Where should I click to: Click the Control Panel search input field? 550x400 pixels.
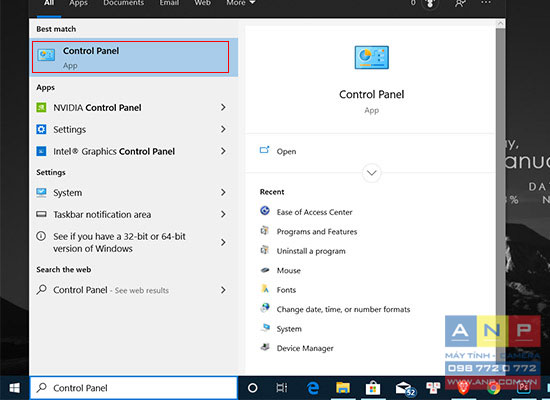point(134,388)
